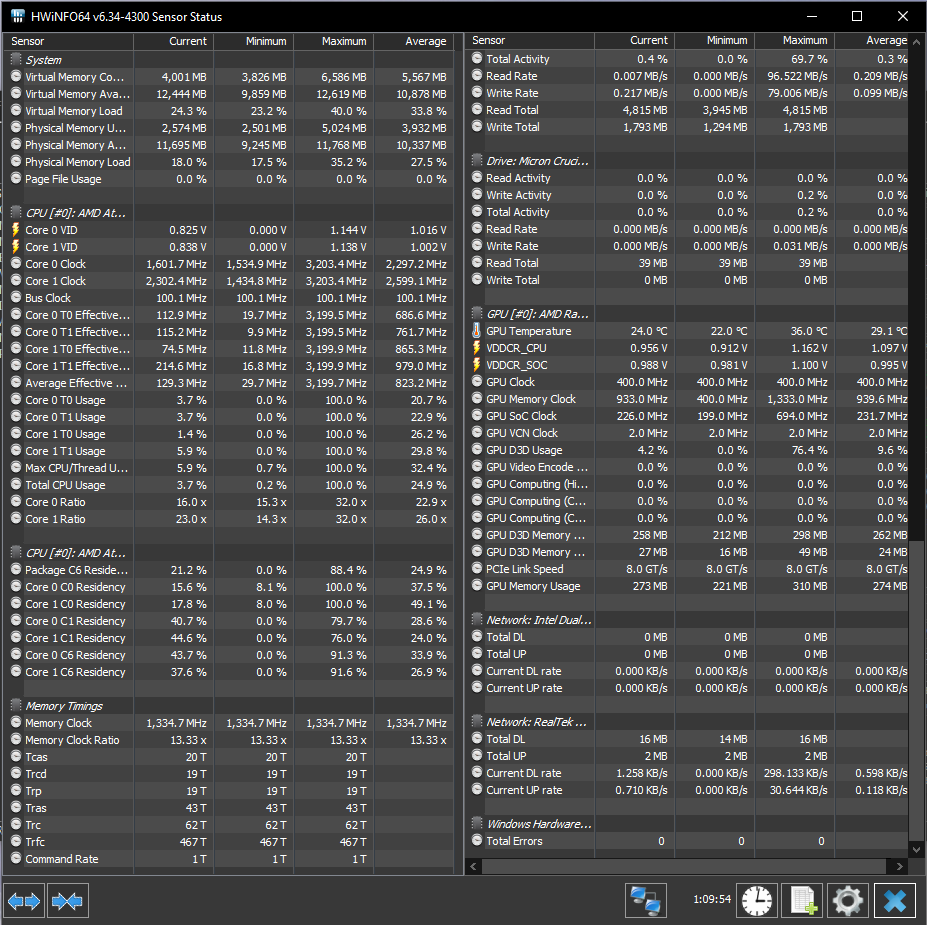The height and width of the screenshot is (925, 927).
Task: Click the 1:09:54 elapsed time display
Action: [x=712, y=899]
